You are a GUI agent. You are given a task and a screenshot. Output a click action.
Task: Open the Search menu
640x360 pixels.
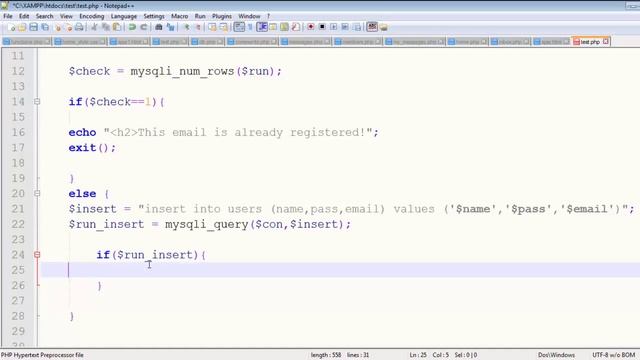coord(44,16)
